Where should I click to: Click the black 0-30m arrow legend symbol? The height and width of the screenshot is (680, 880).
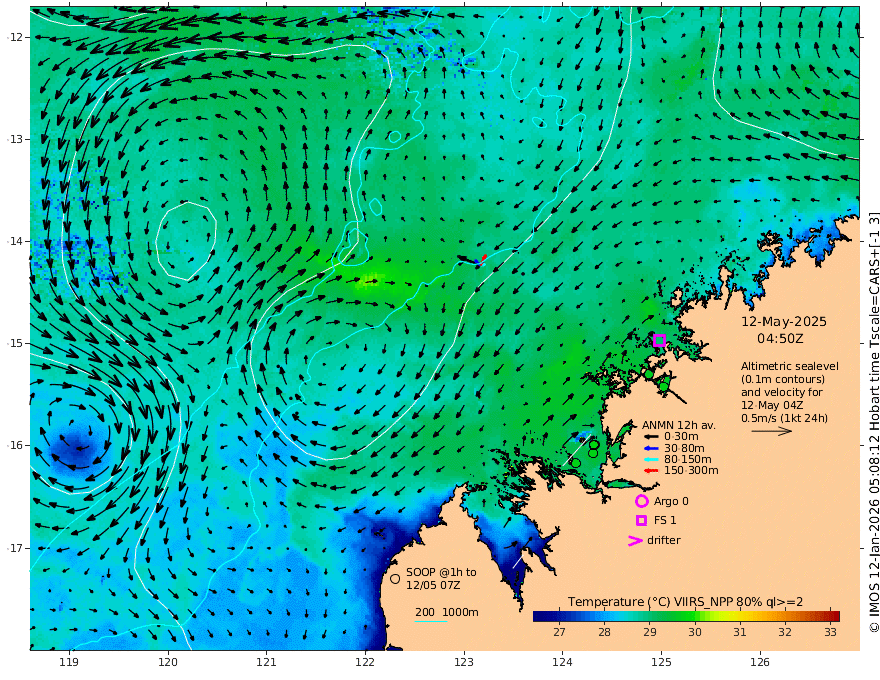point(651,437)
